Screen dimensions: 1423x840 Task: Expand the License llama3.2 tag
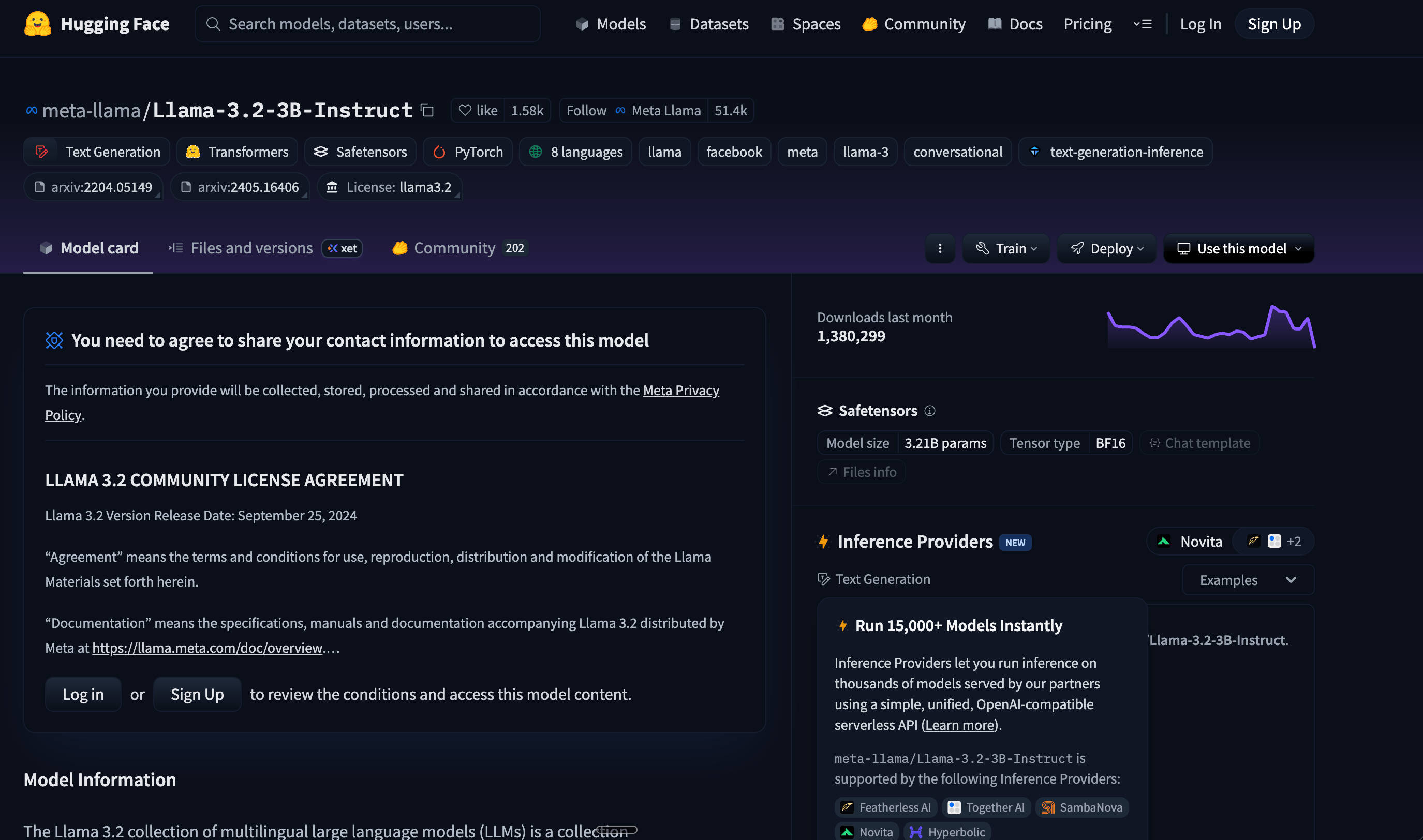click(x=390, y=187)
